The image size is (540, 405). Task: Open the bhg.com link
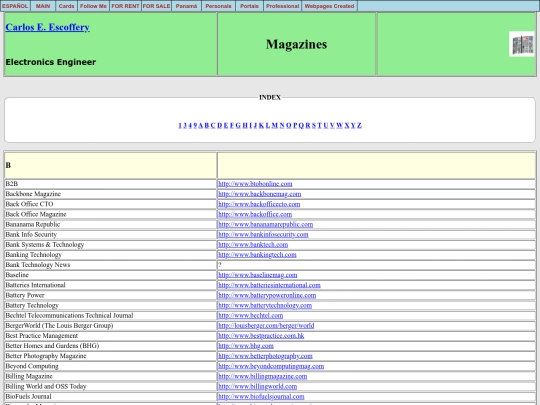click(246, 346)
